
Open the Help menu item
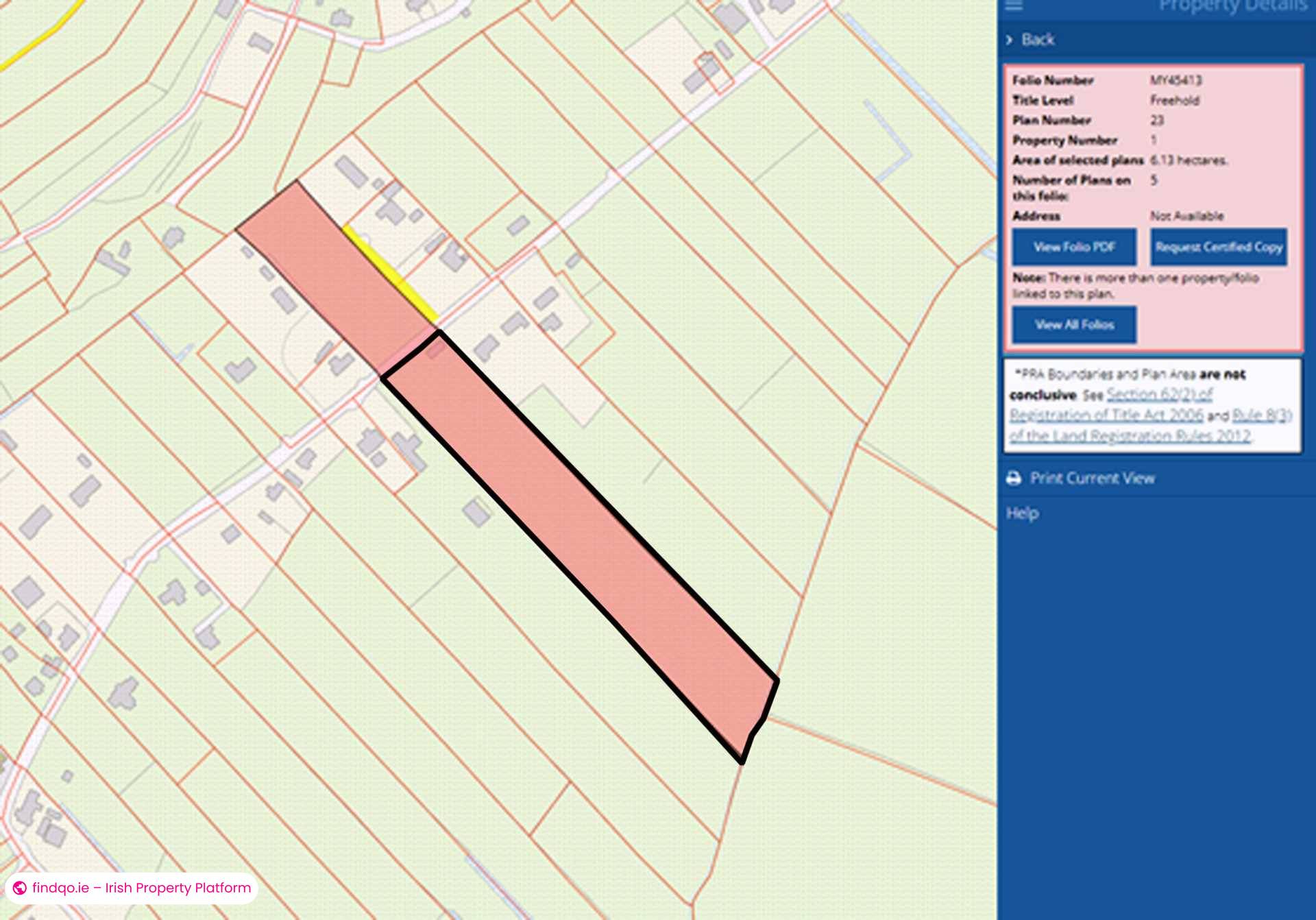1022,513
